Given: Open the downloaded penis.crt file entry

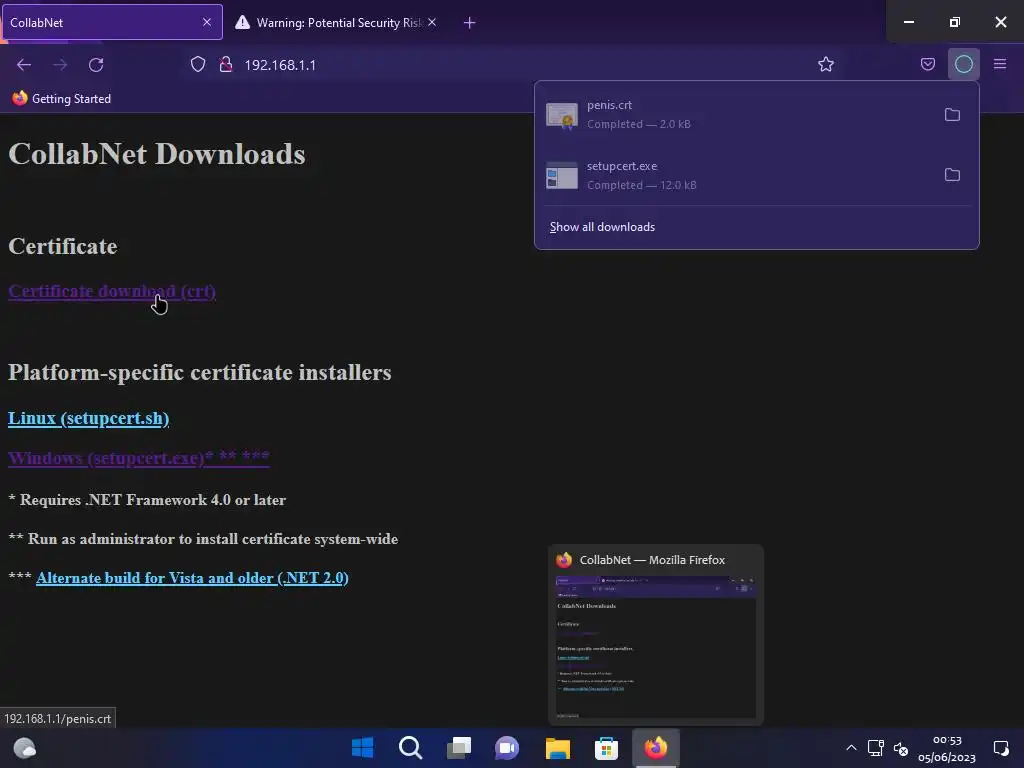Looking at the screenshot, I should 737,114.
